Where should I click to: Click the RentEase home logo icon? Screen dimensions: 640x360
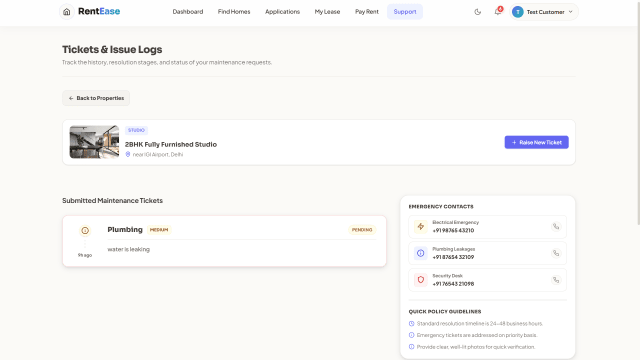click(x=67, y=12)
